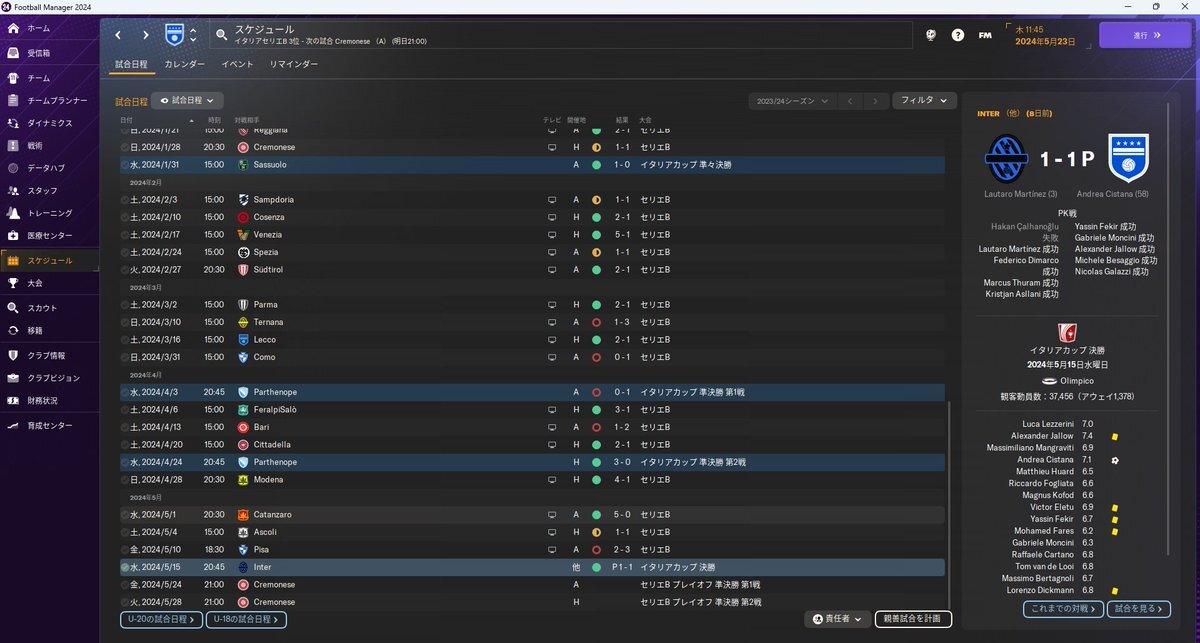Switch to the 試合日程 tab
This screenshot has width=1200, height=643.
pos(131,64)
